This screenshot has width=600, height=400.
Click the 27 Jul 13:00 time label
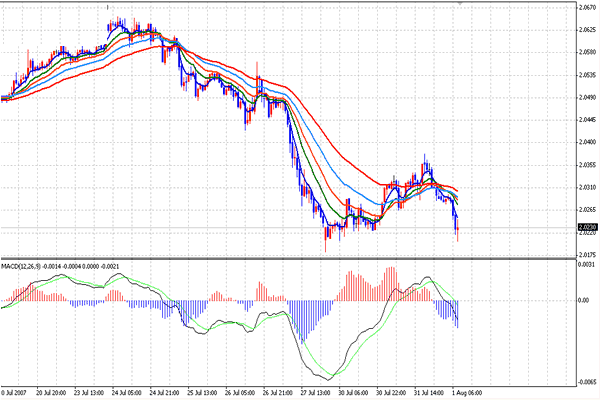pyautogui.click(x=316, y=393)
